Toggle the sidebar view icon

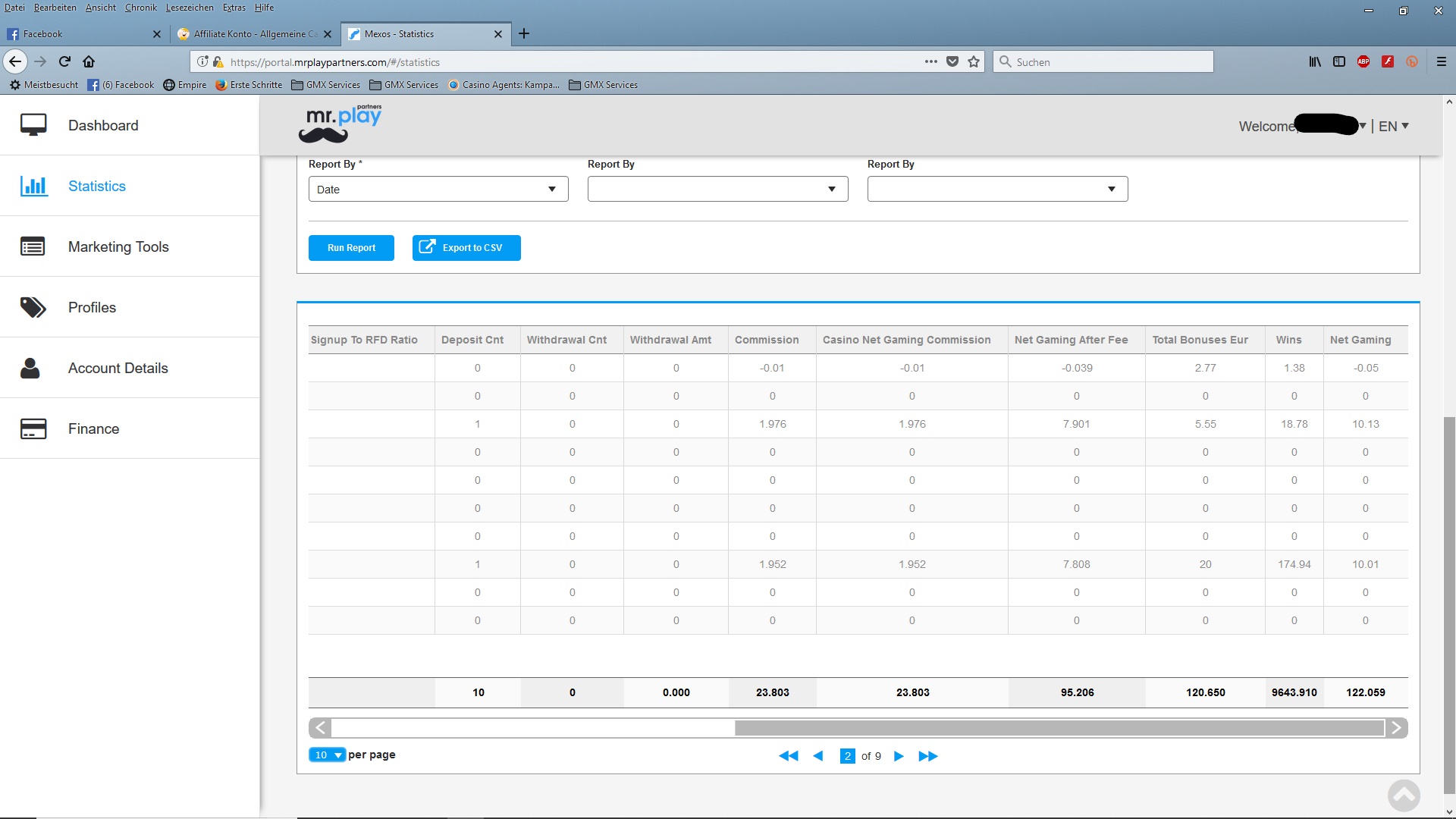tap(1339, 62)
